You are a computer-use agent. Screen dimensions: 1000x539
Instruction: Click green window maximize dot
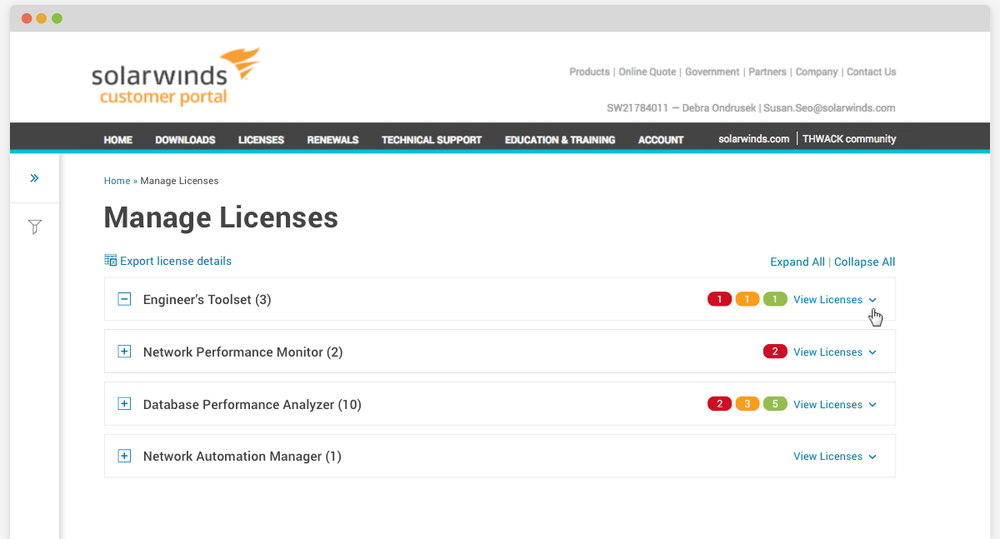[x=57, y=18]
